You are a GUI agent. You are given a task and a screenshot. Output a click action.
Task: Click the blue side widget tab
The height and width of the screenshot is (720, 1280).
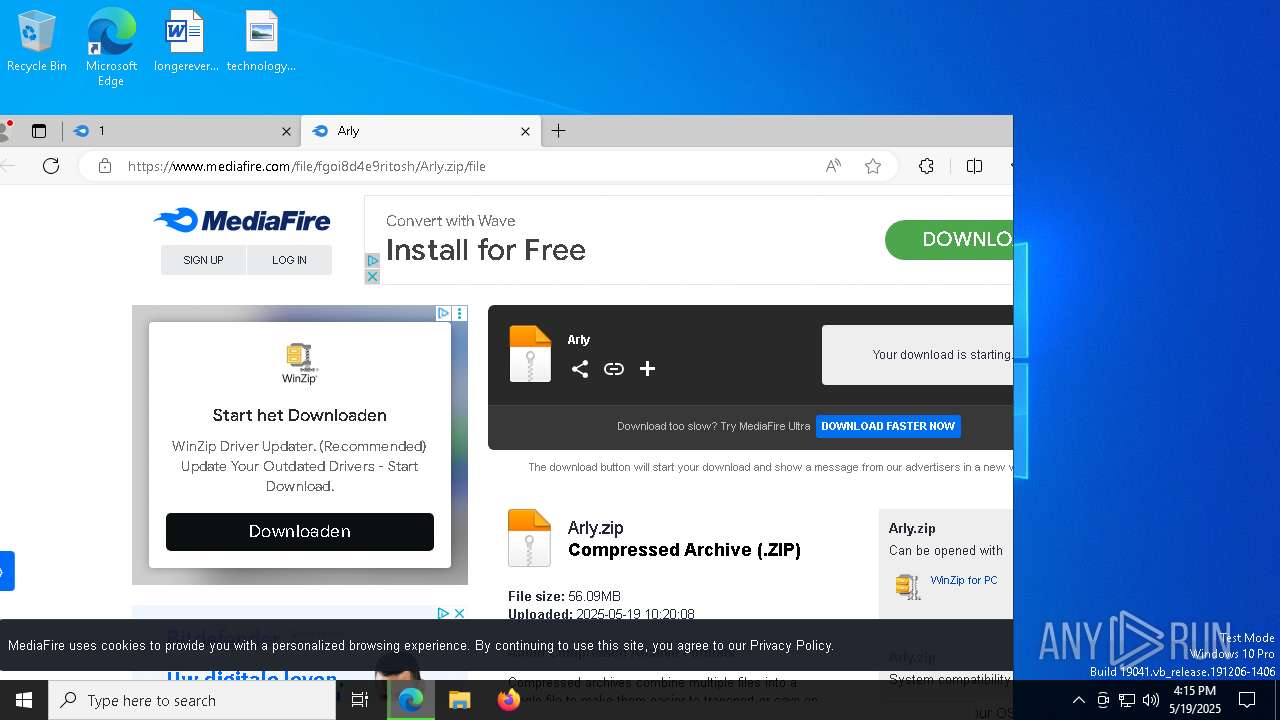pos(7,571)
